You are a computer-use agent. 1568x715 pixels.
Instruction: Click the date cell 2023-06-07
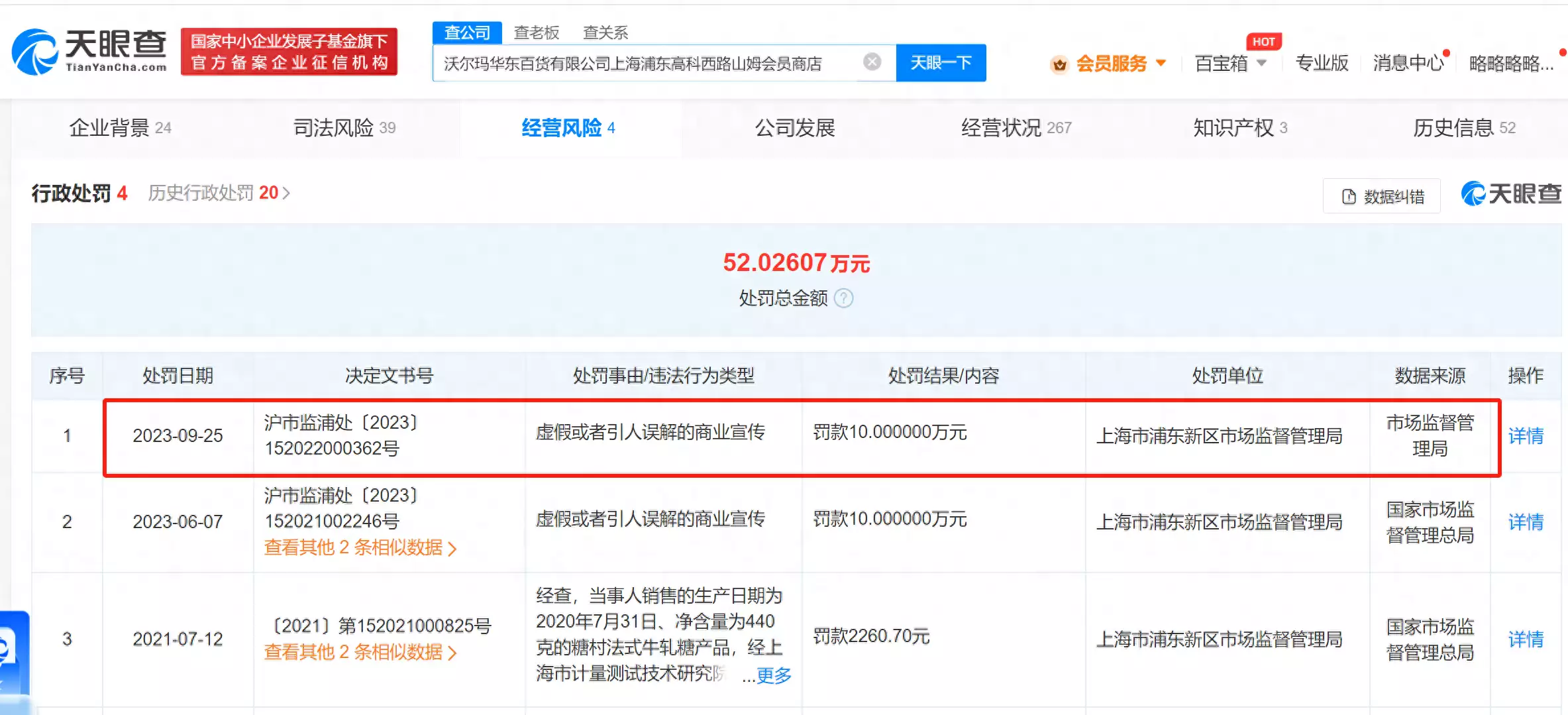178,522
